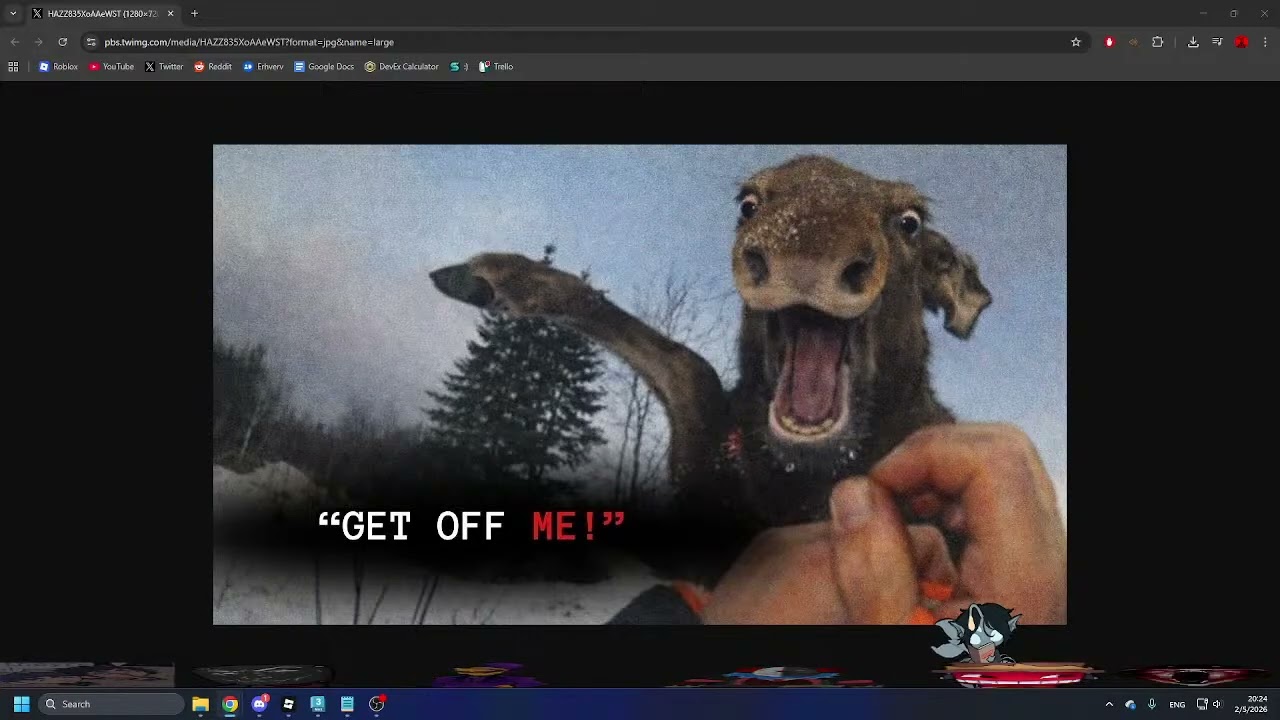
Task: Open the apps grid in bookmarks bar
Action: point(13,67)
